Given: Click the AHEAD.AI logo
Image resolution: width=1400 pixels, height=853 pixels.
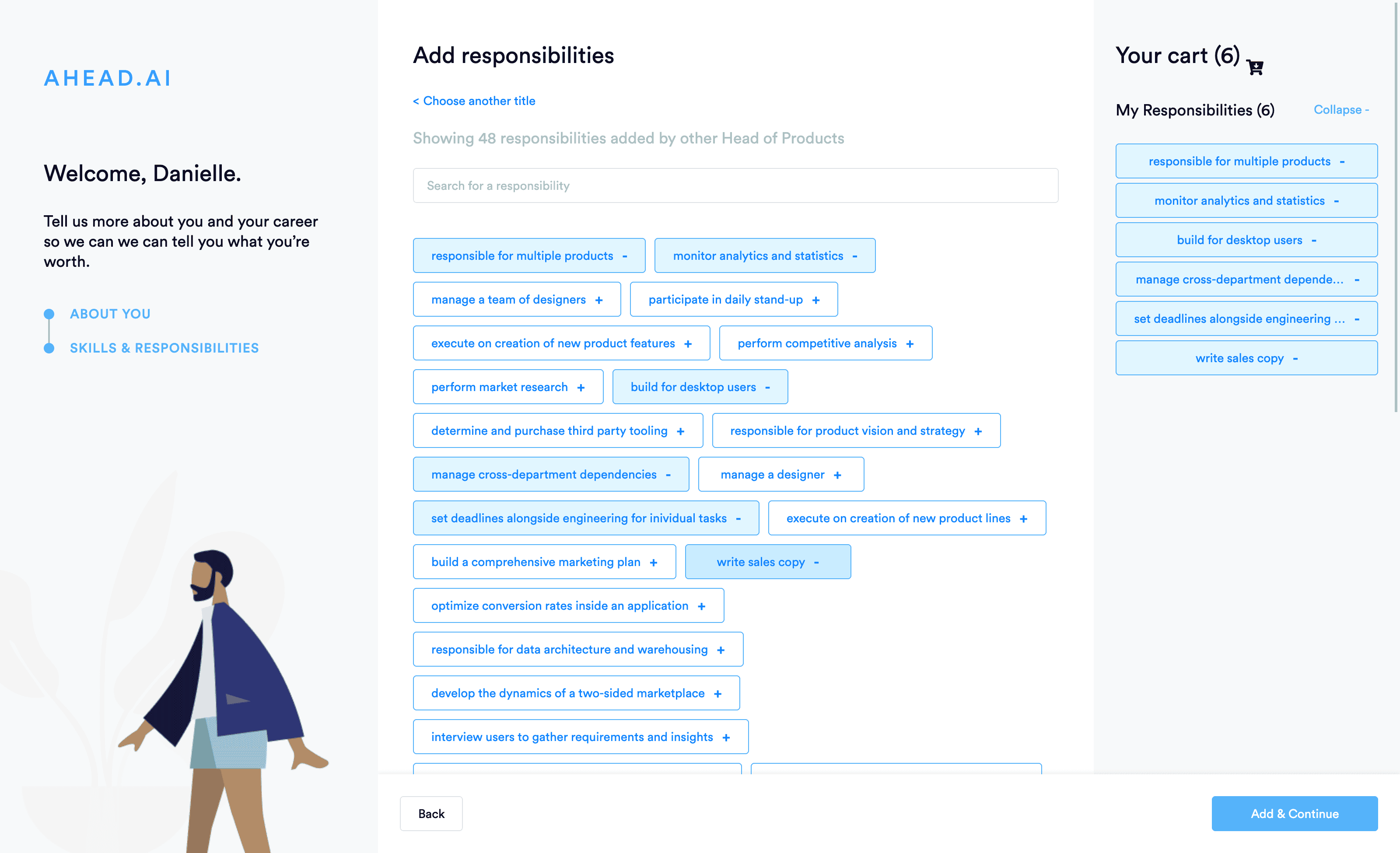Looking at the screenshot, I should pos(107,78).
